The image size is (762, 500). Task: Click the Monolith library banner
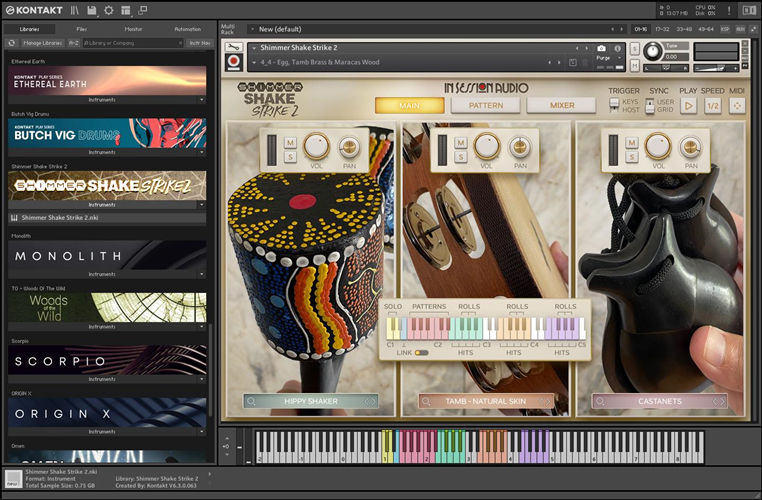click(107, 256)
